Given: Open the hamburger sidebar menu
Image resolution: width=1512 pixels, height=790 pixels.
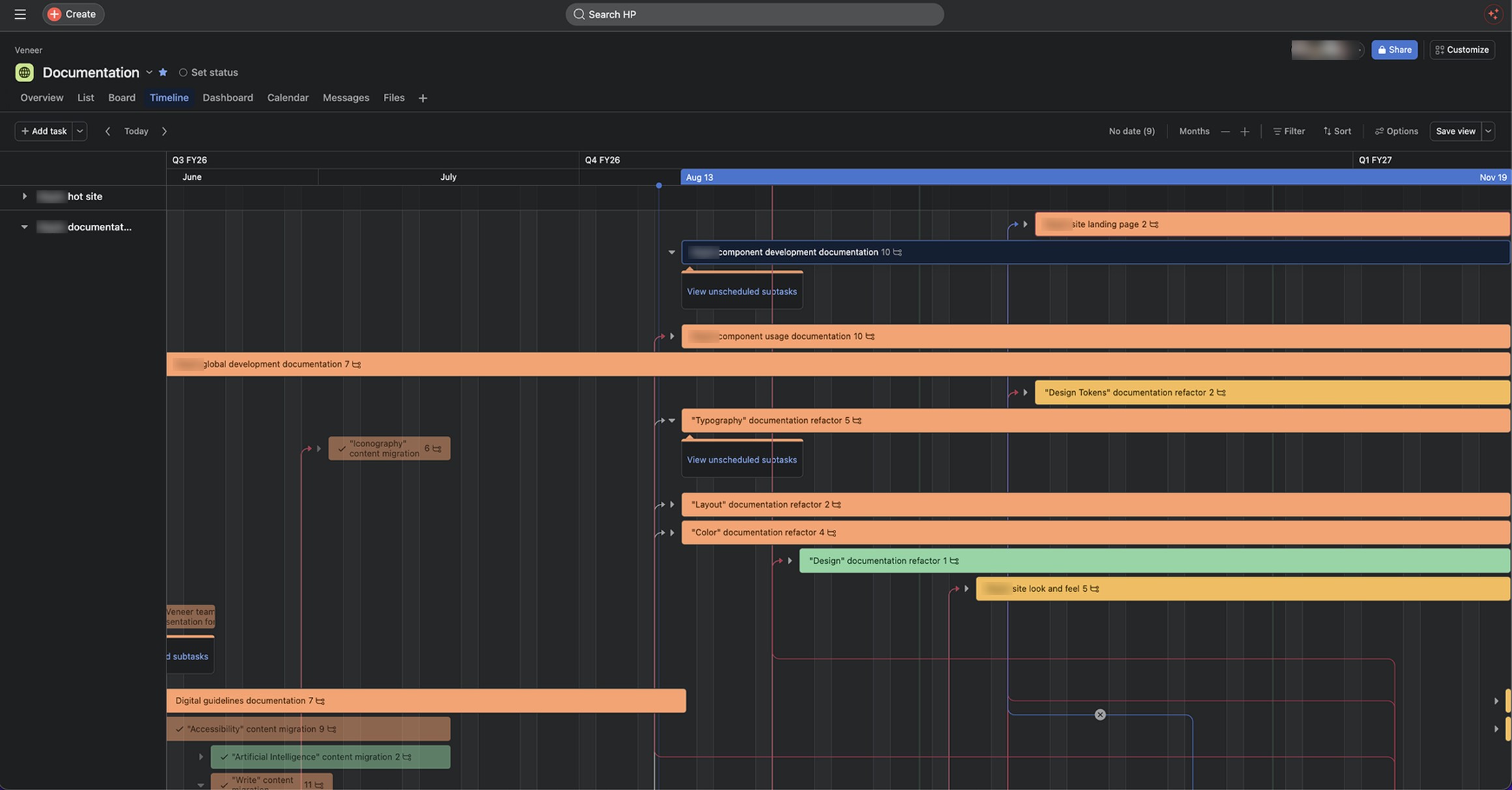Looking at the screenshot, I should click(20, 14).
